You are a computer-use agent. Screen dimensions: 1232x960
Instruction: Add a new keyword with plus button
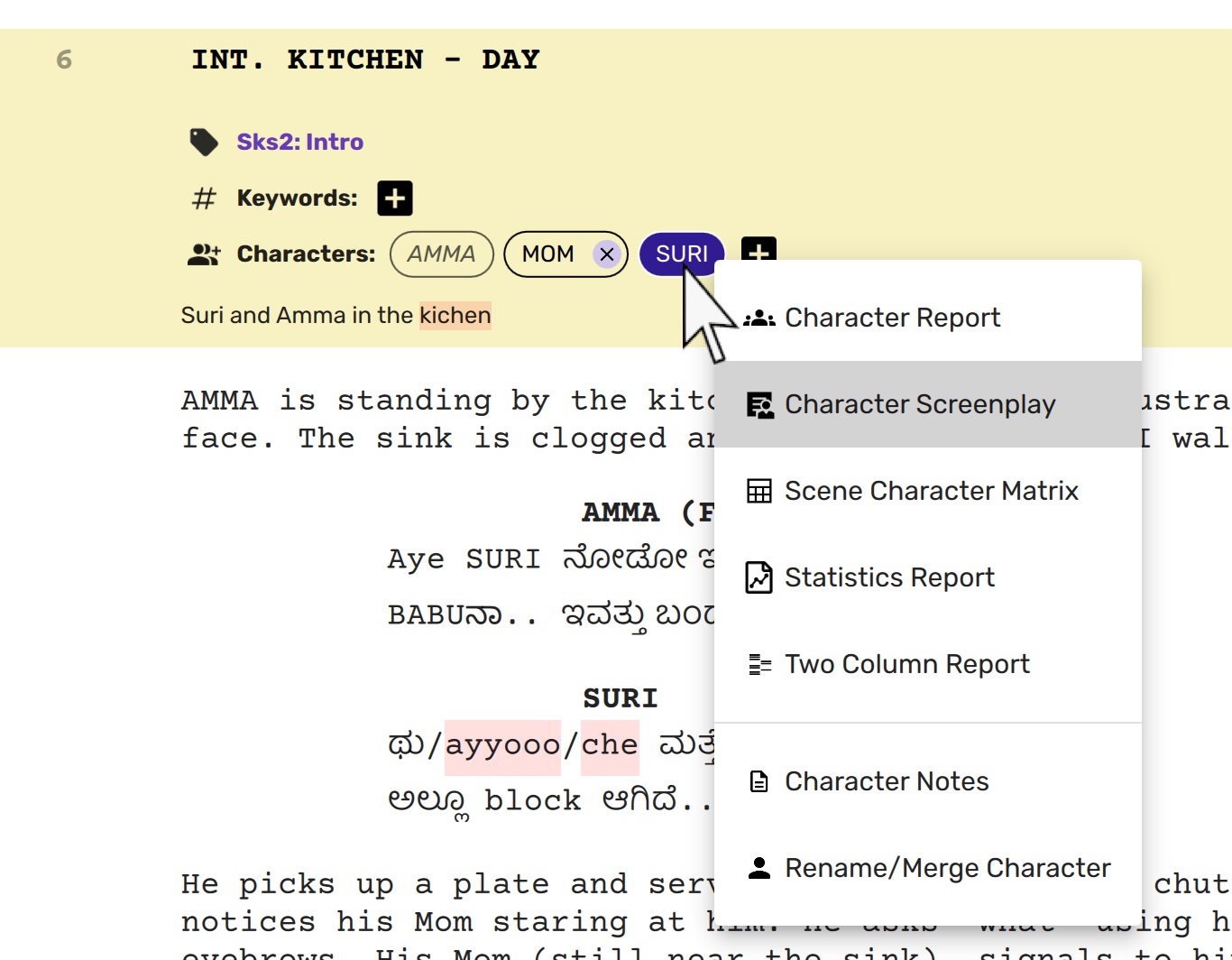394,198
